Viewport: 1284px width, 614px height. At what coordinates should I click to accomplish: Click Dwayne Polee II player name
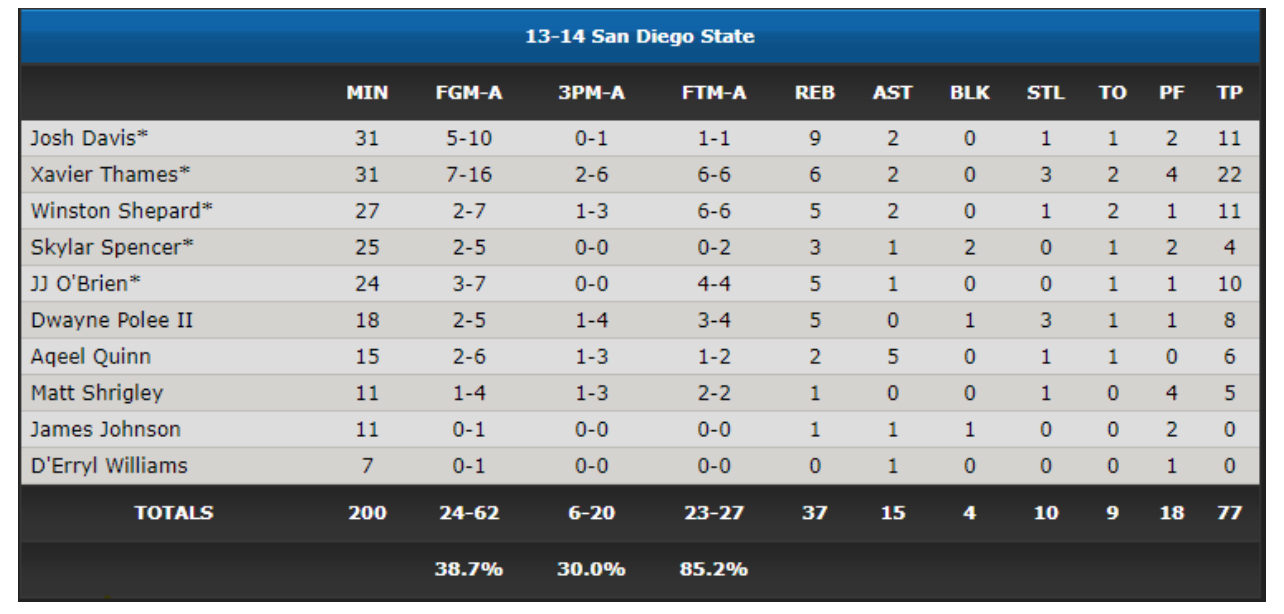point(112,321)
